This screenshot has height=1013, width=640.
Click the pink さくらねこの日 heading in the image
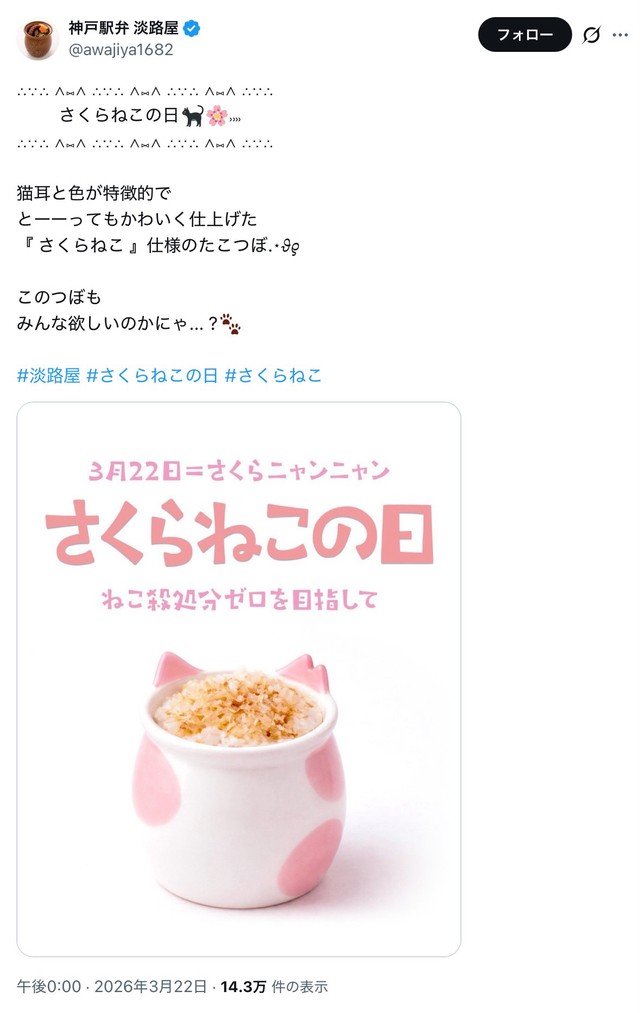(x=239, y=532)
